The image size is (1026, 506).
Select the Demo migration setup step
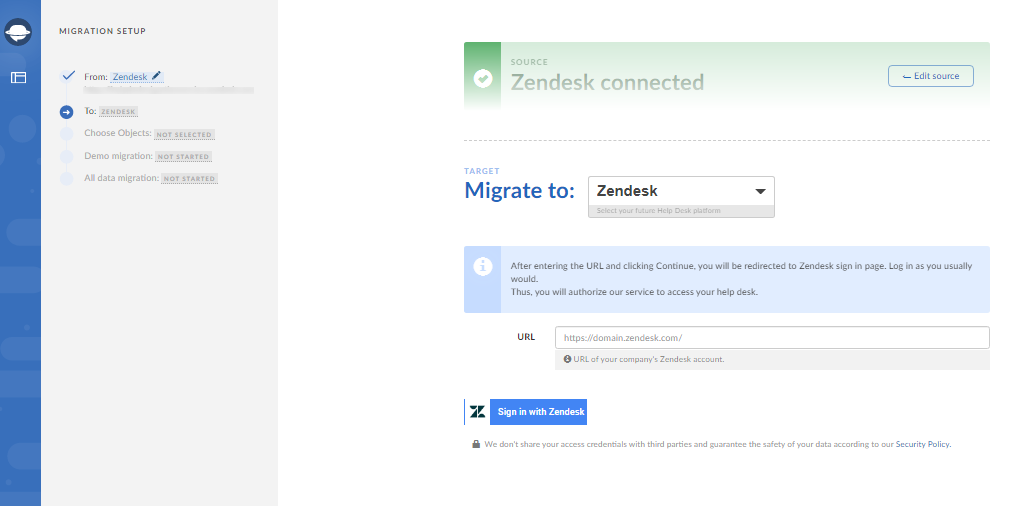tap(118, 156)
